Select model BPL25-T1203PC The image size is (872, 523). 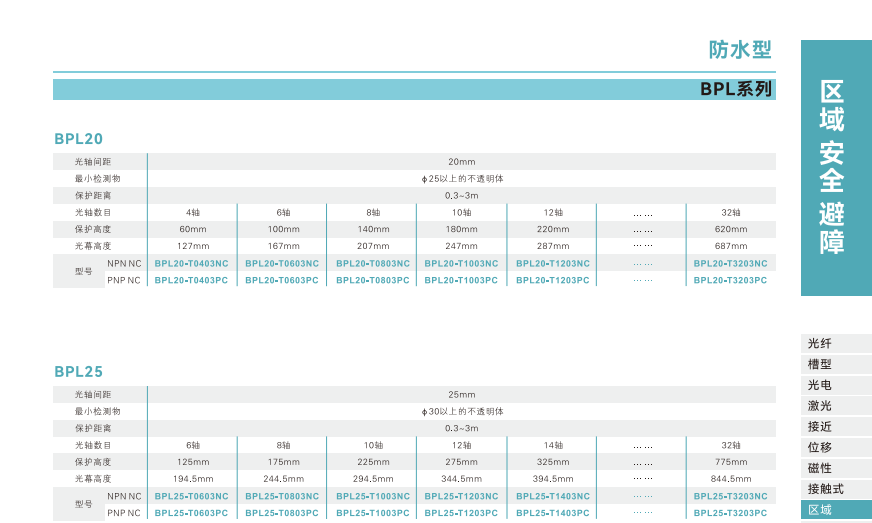(x=461, y=513)
